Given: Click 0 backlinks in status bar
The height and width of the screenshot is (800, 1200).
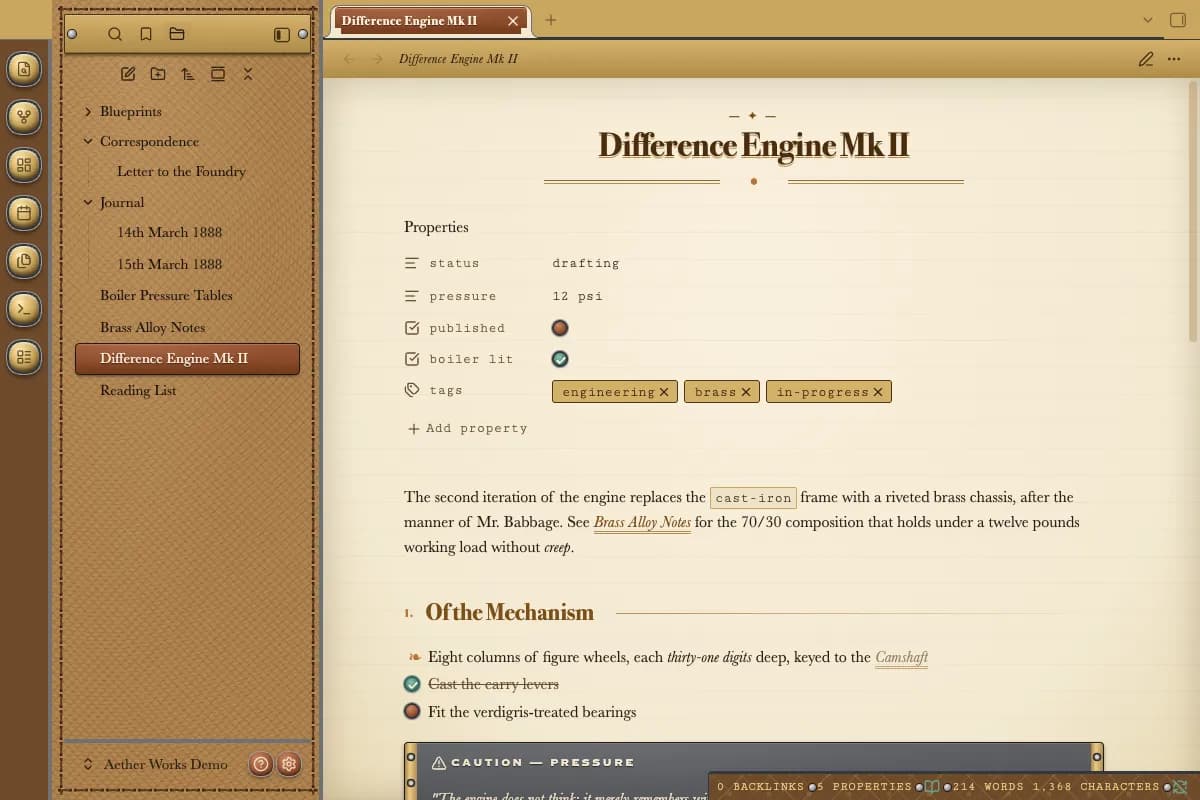Looking at the screenshot, I should (x=760, y=787).
